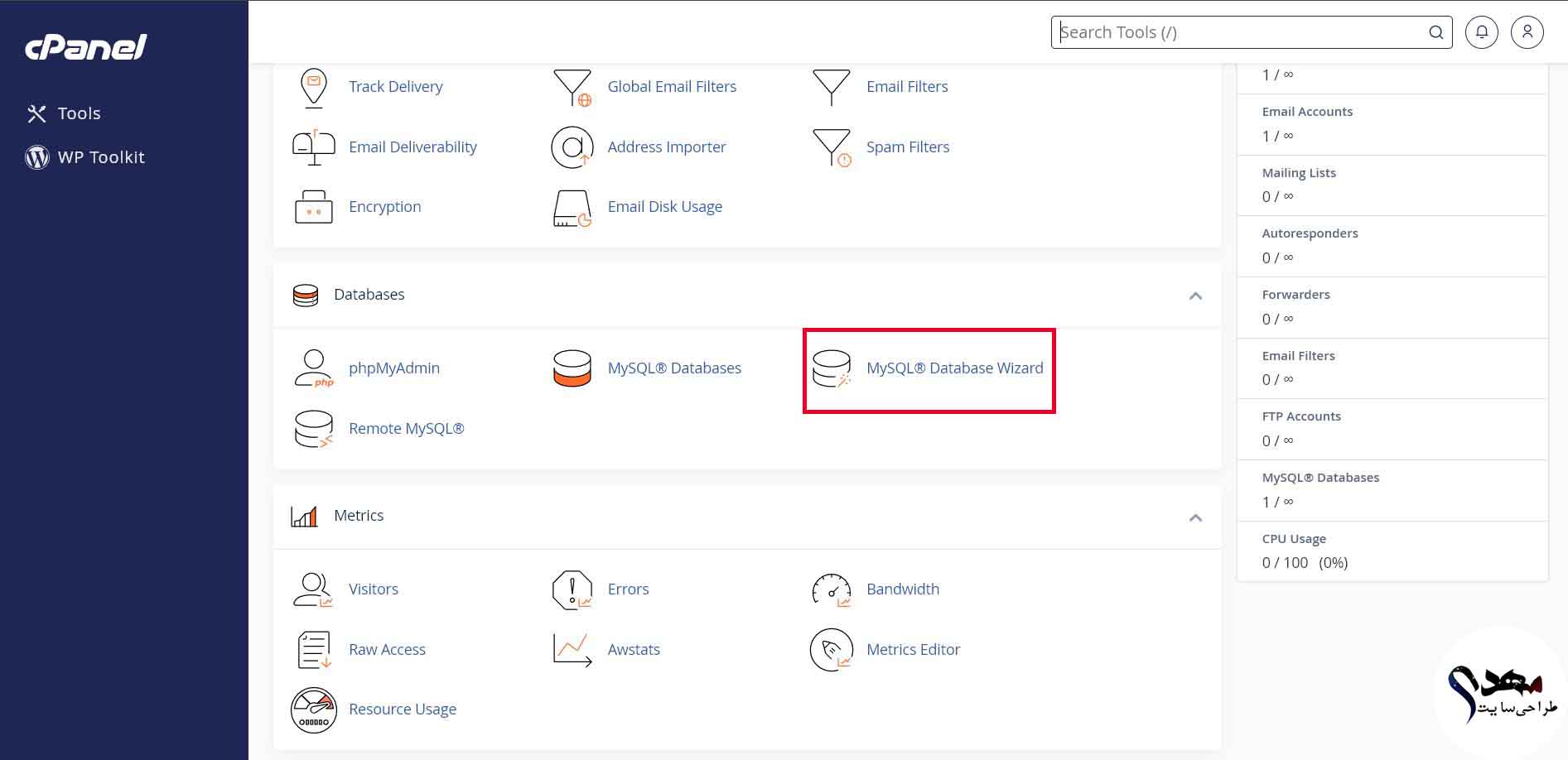1568x760 pixels.
Task: Open the Bandwidth link
Action: point(903,589)
